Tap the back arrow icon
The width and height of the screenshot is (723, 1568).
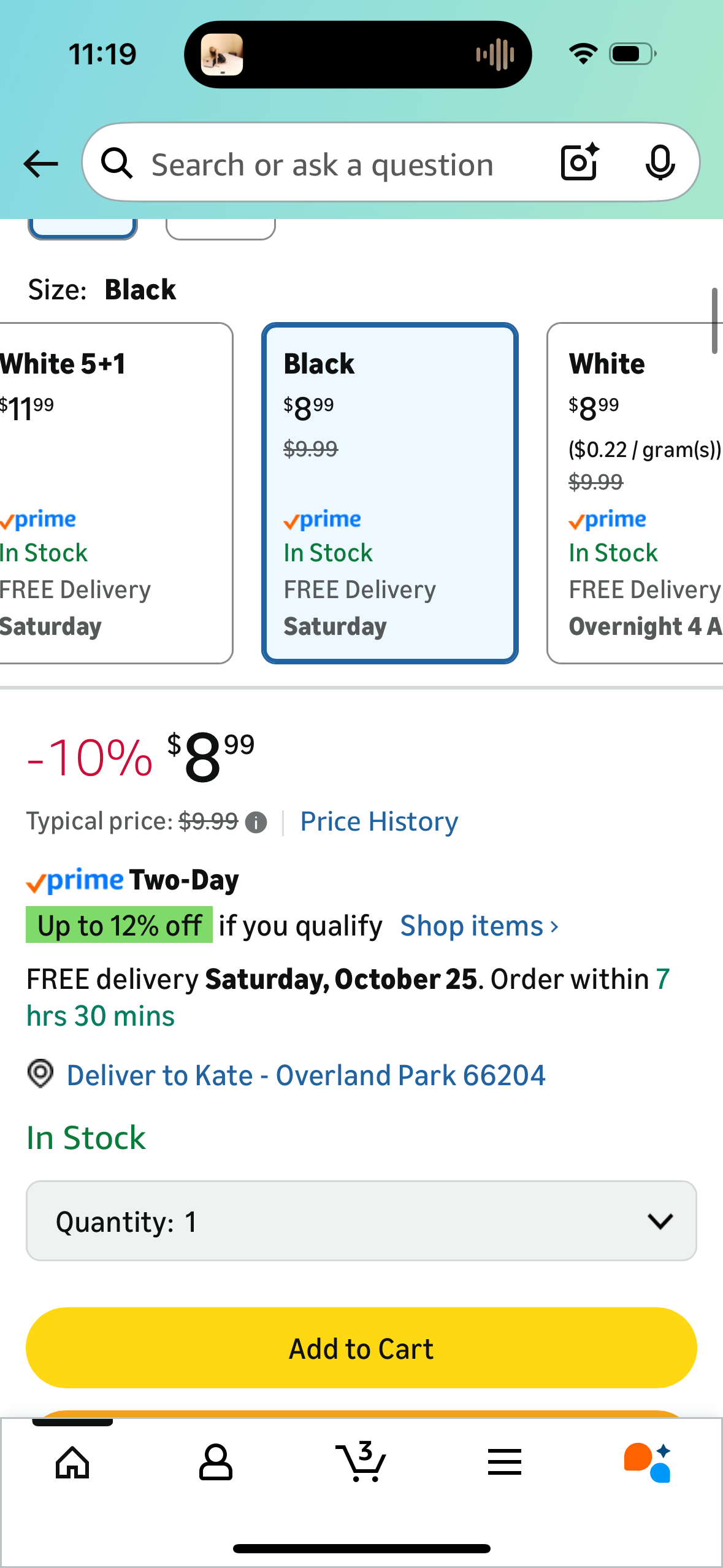tap(40, 164)
